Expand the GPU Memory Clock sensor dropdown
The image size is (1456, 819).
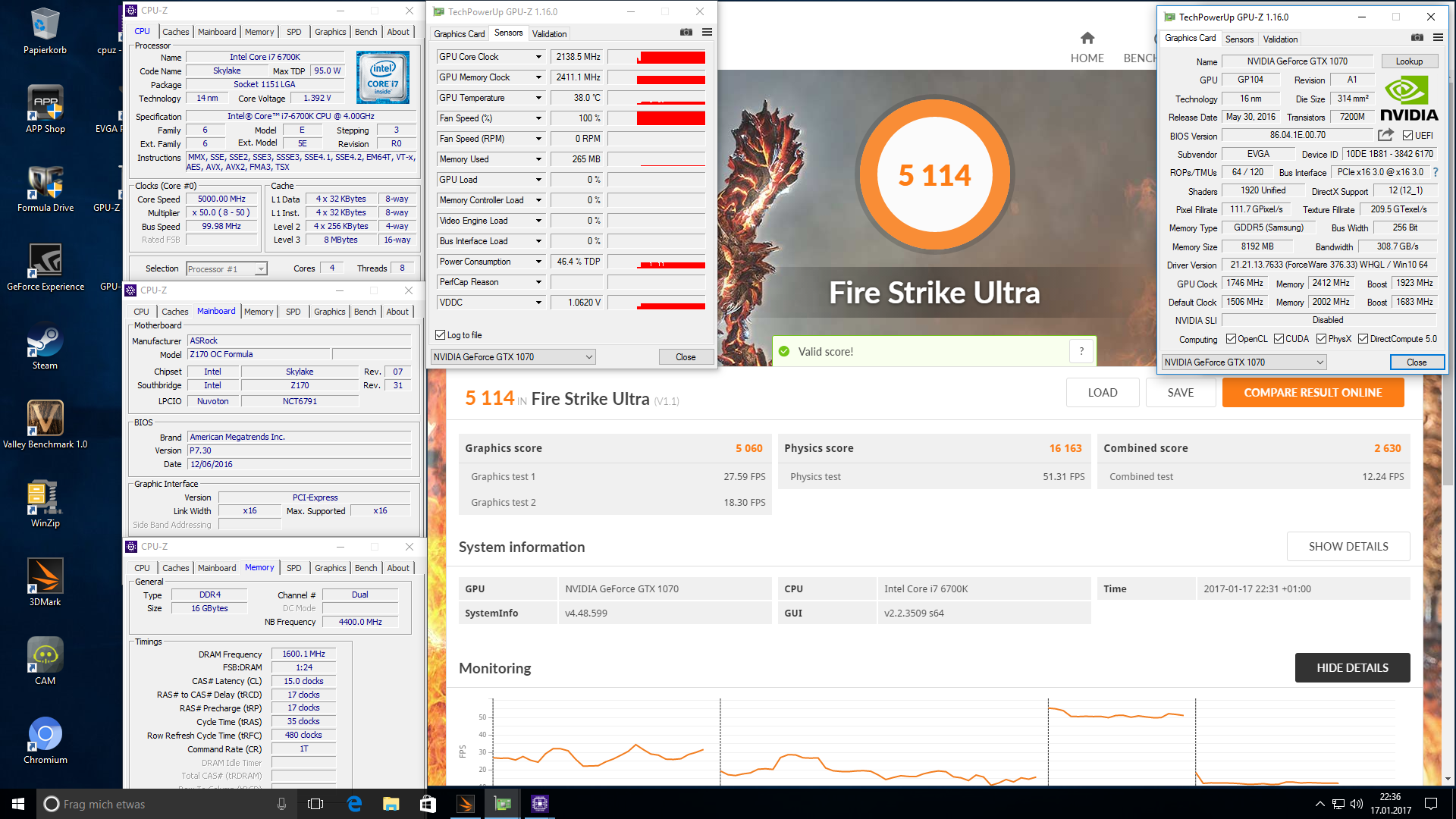538,77
